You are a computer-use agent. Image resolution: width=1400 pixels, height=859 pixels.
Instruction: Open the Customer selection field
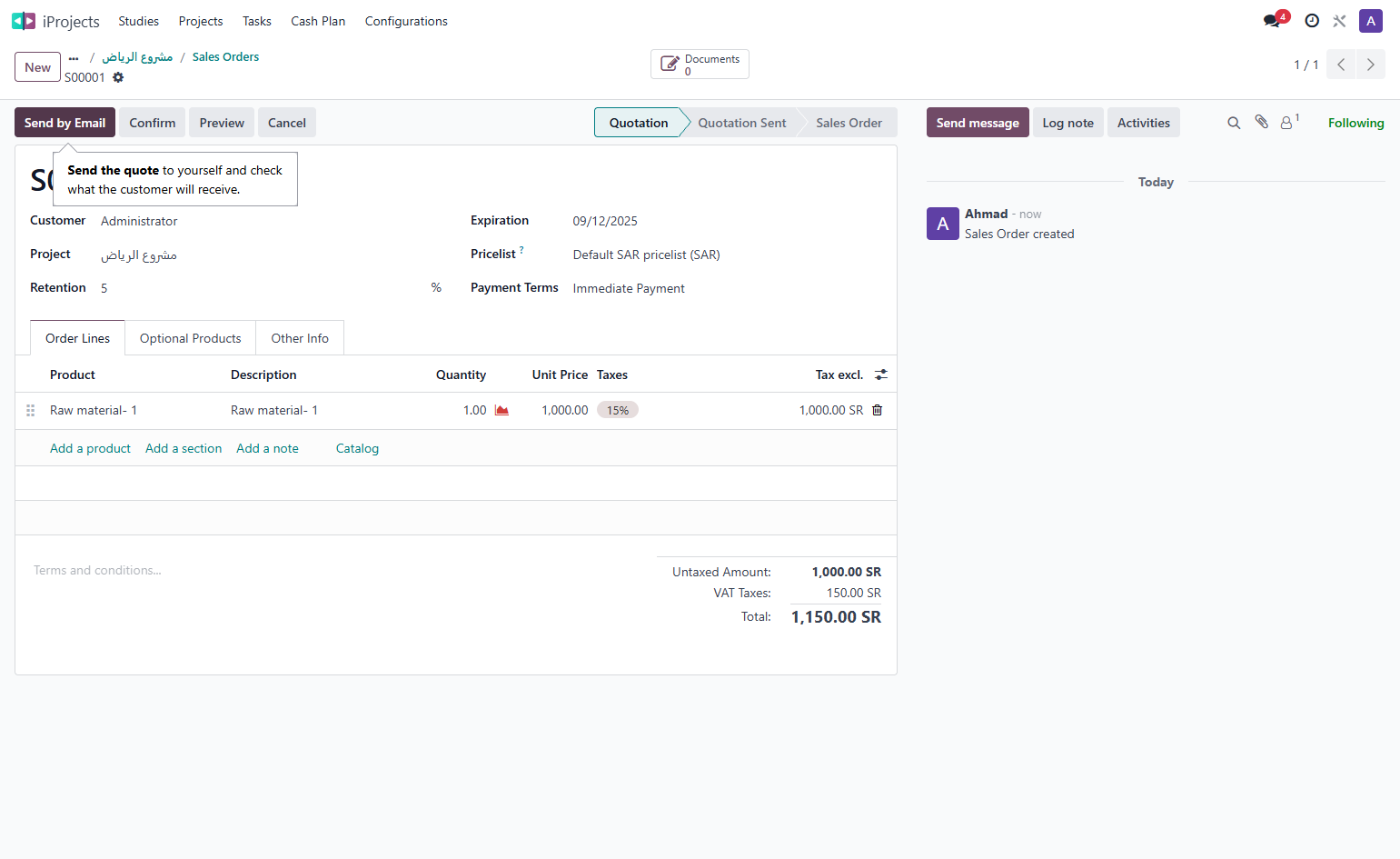[x=271, y=221]
